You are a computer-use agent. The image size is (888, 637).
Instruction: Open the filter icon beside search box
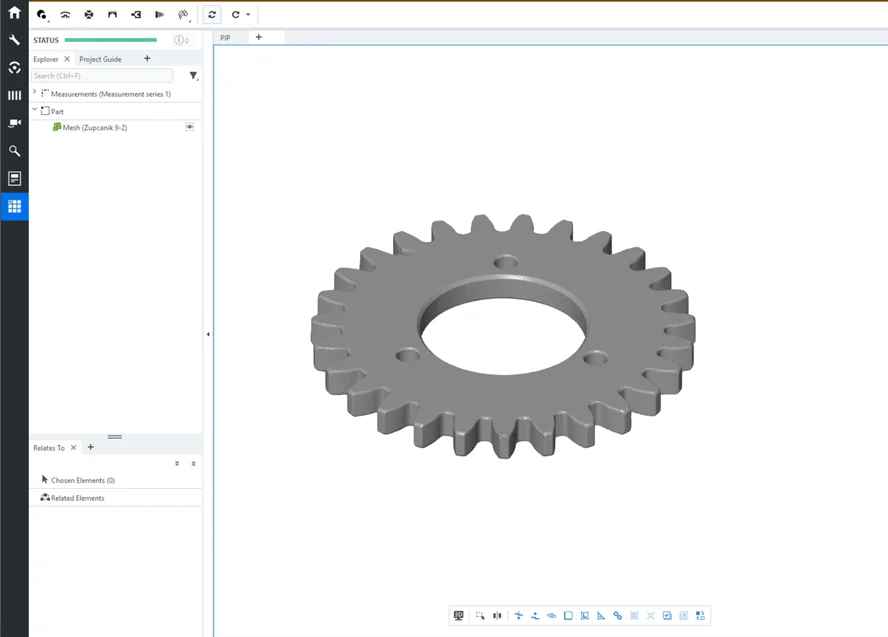pyautogui.click(x=193, y=76)
